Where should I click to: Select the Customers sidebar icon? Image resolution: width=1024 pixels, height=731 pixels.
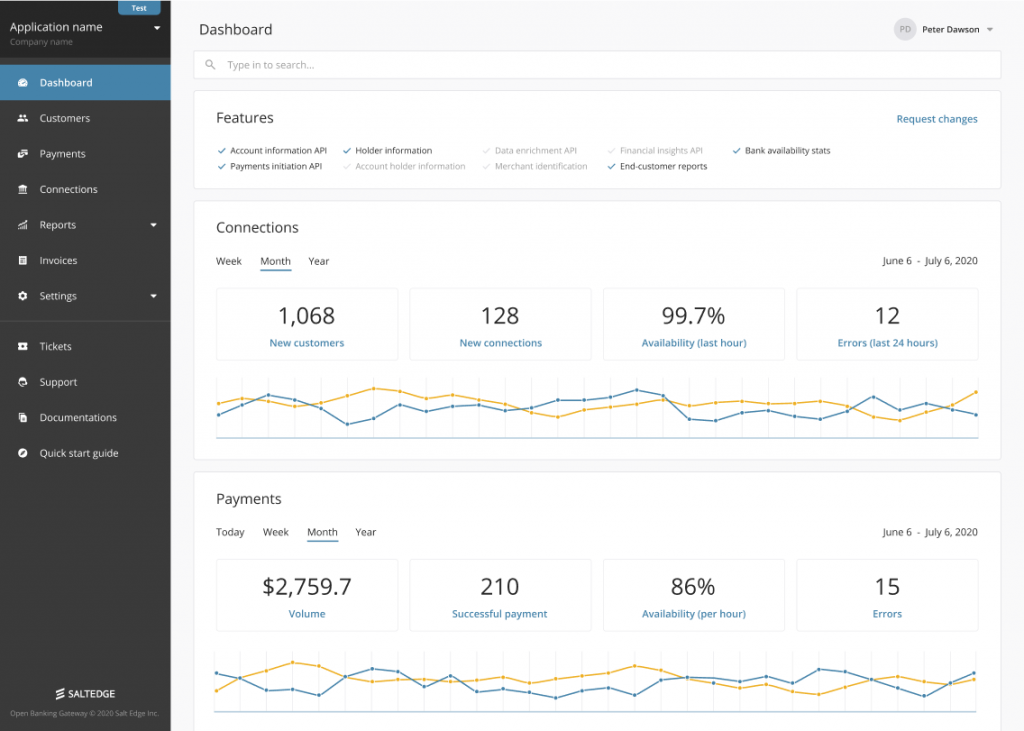(22, 118)
